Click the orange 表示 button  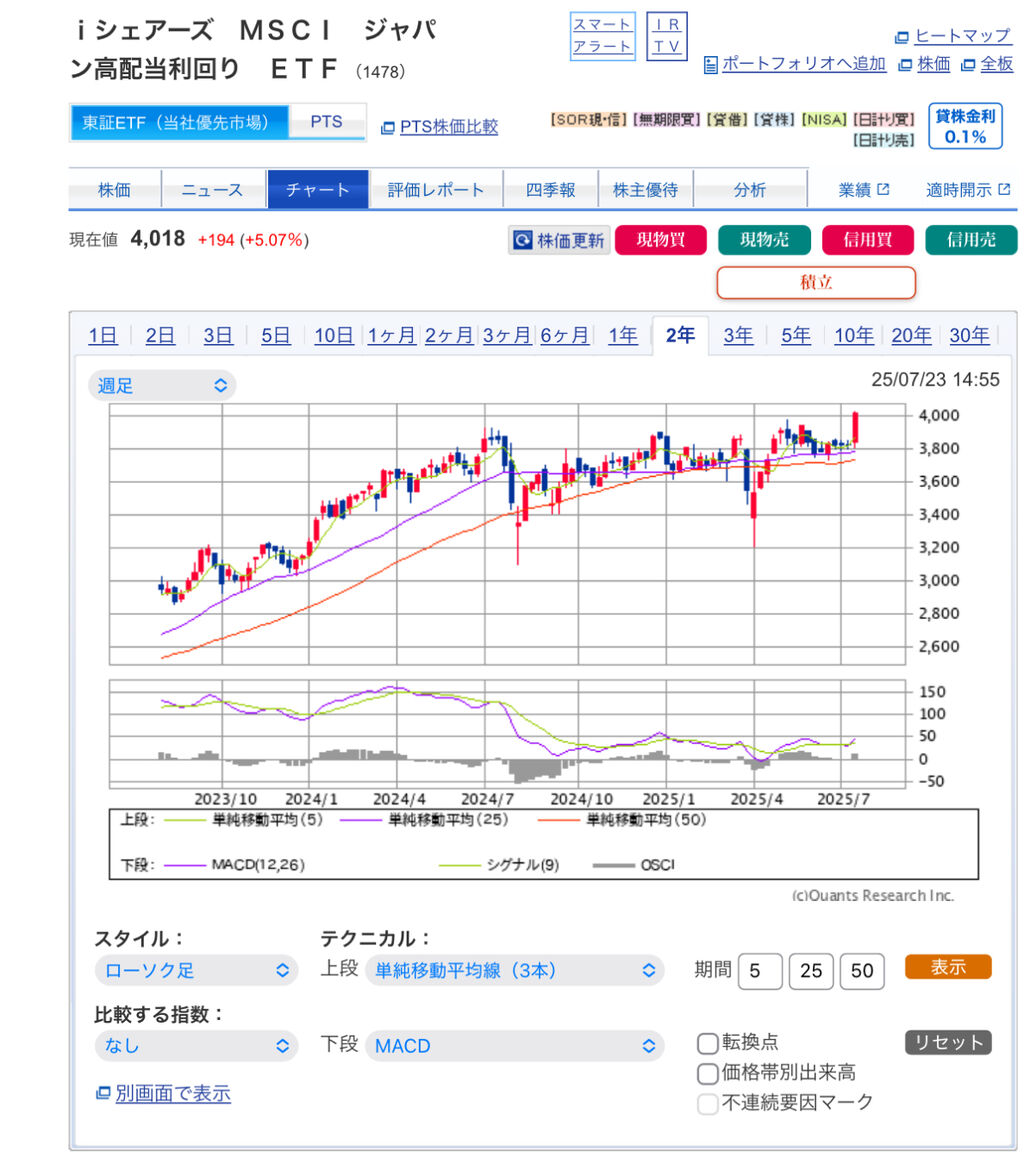click(948, 967)
